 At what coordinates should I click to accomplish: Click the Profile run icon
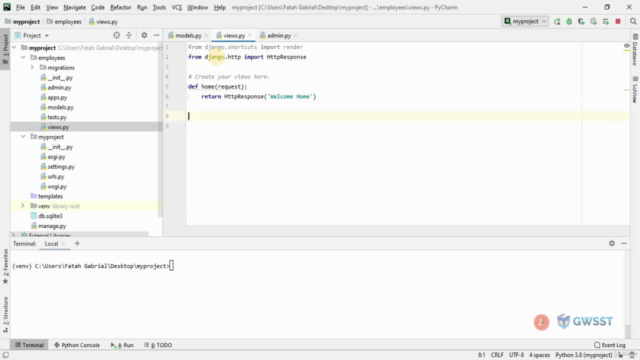point(593,22)
